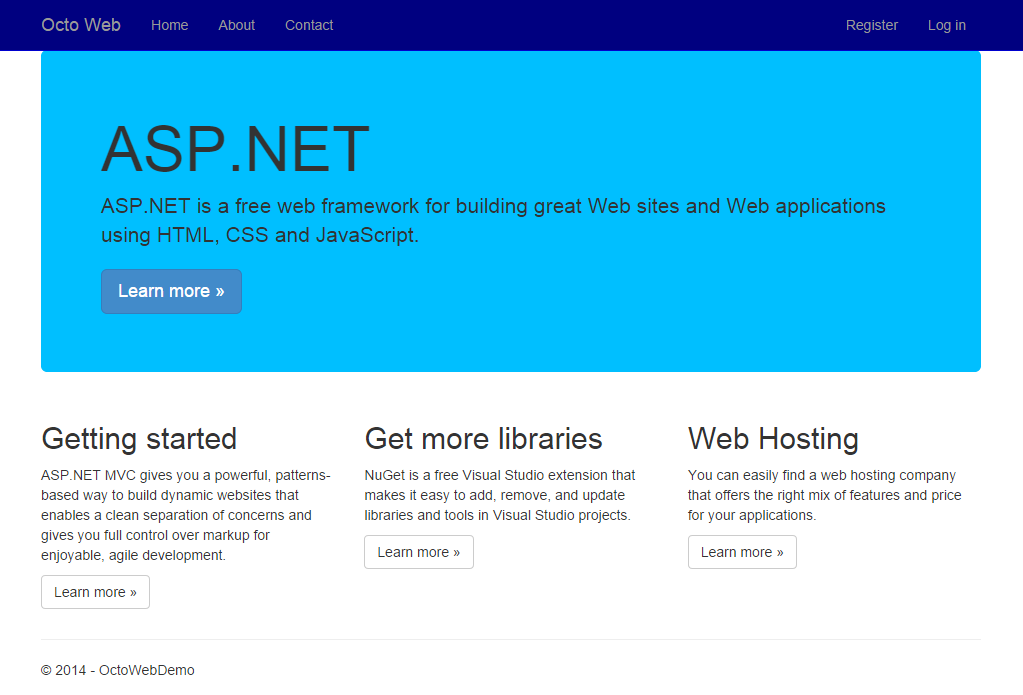The height and width of the screenshot is (695, 1023).
Task: Click Learn more in the ASP.NET banner
Action: pyautogui.click(x=171, y=291)
